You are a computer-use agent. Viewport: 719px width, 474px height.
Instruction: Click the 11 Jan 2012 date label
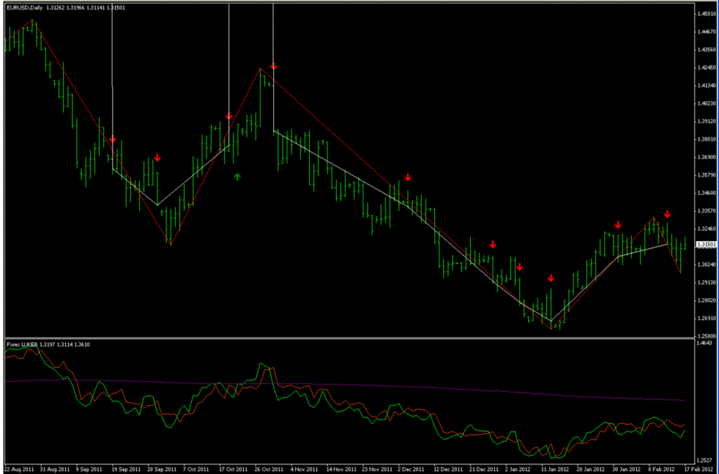[x=555, y=469]
